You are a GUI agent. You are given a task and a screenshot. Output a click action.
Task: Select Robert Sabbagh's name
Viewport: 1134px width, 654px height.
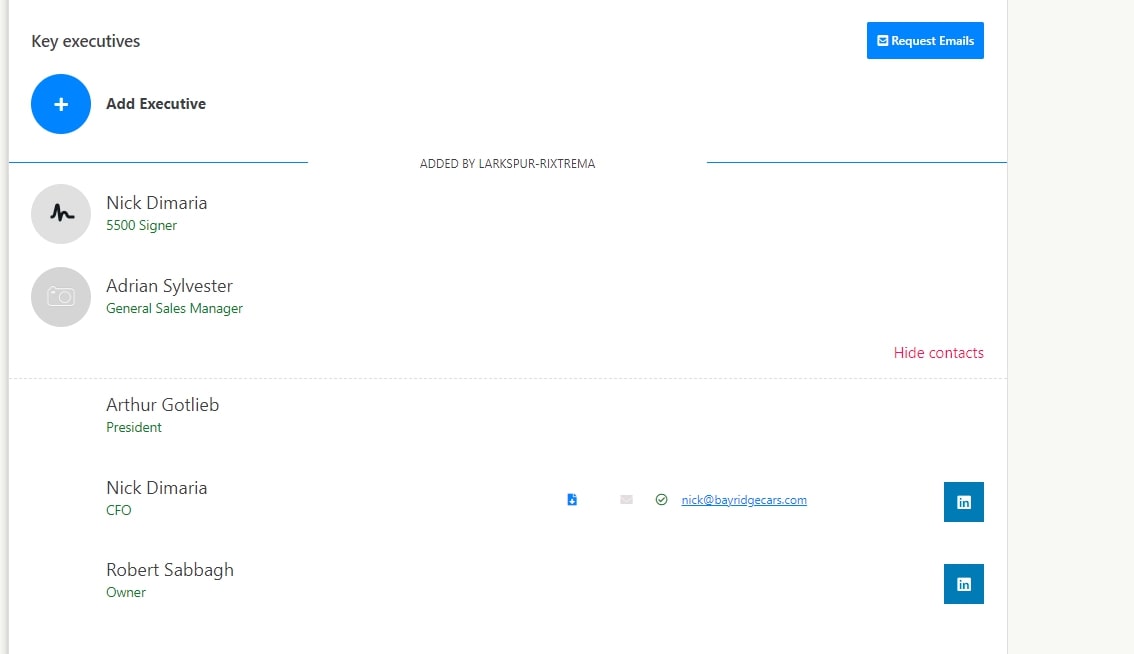[x=170, y=570]
